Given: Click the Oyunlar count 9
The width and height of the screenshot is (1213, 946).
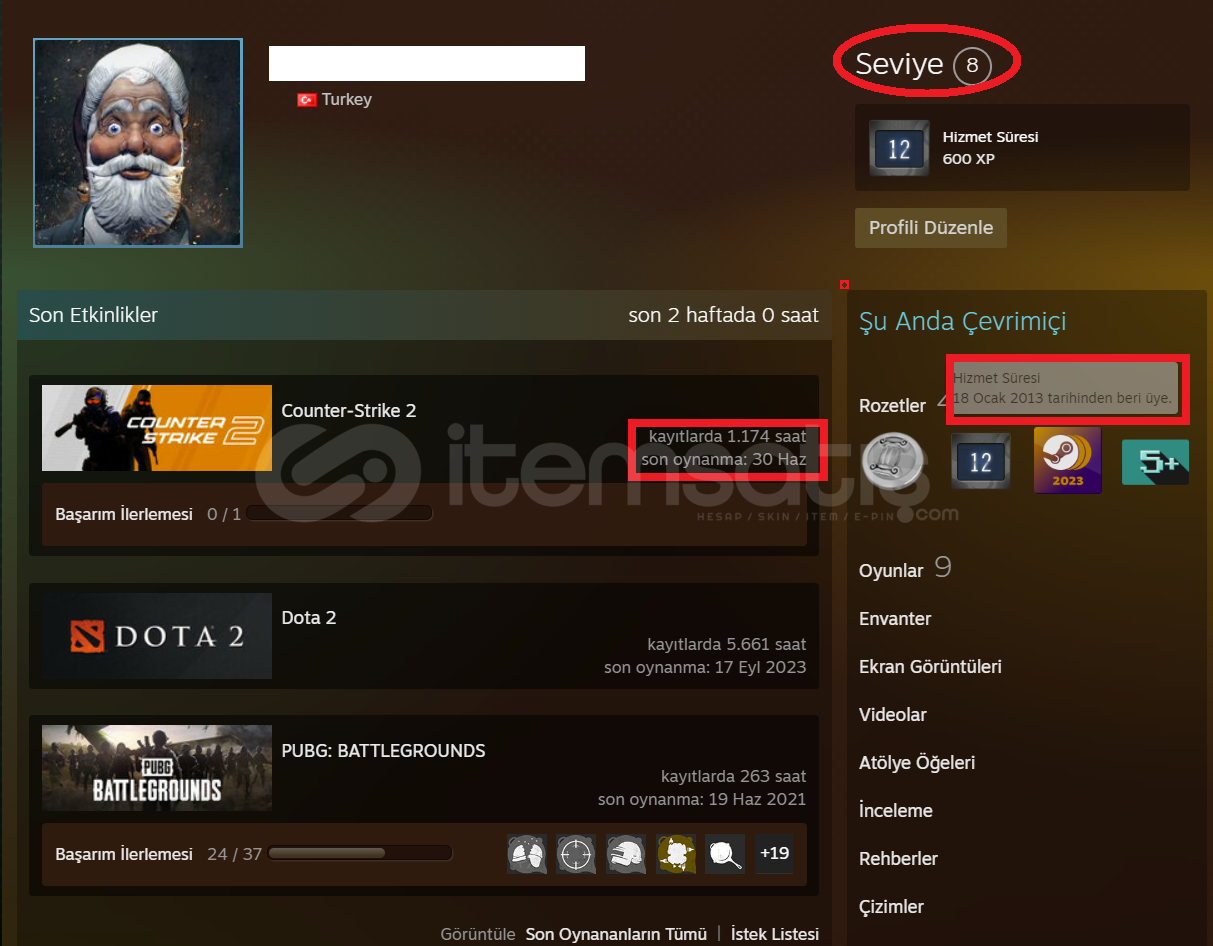Looking at the screenshot, I should (x=943, y=568).
